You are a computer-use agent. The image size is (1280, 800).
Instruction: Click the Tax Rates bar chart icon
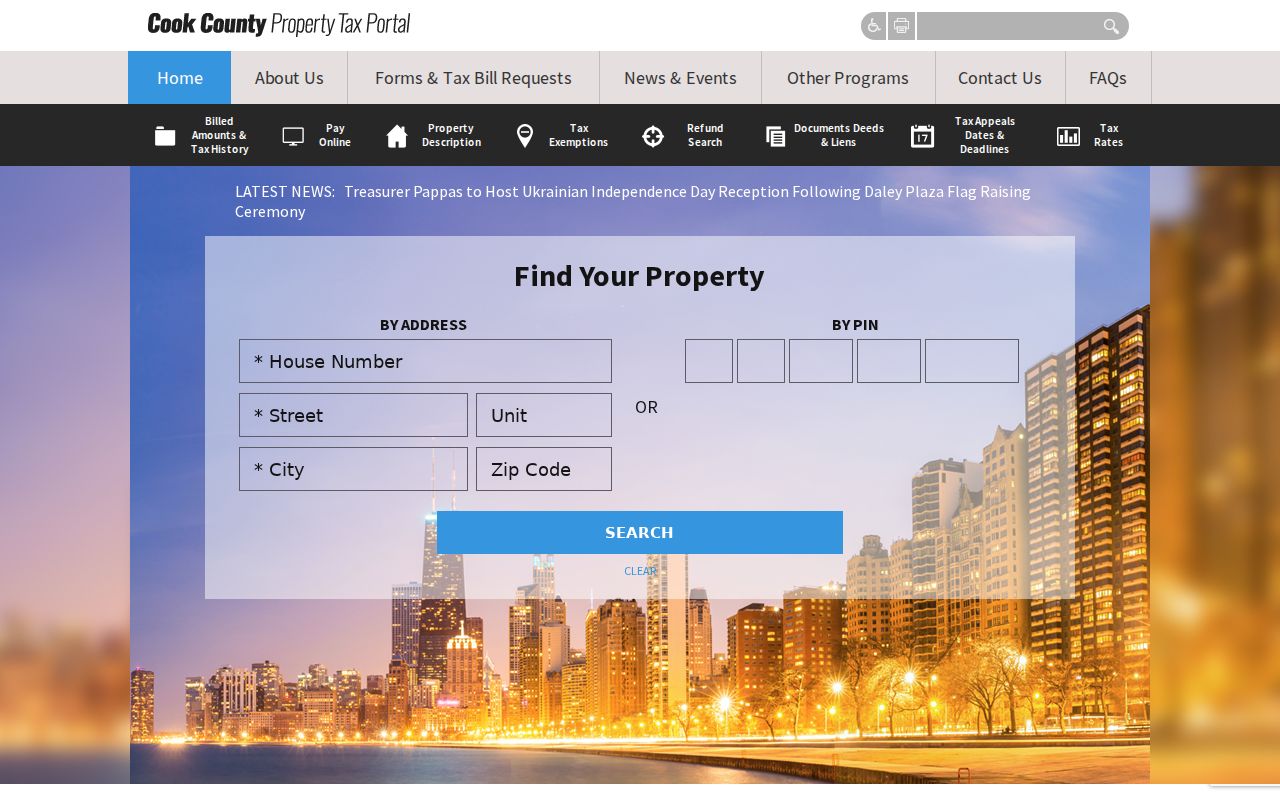click(1068, 136)
